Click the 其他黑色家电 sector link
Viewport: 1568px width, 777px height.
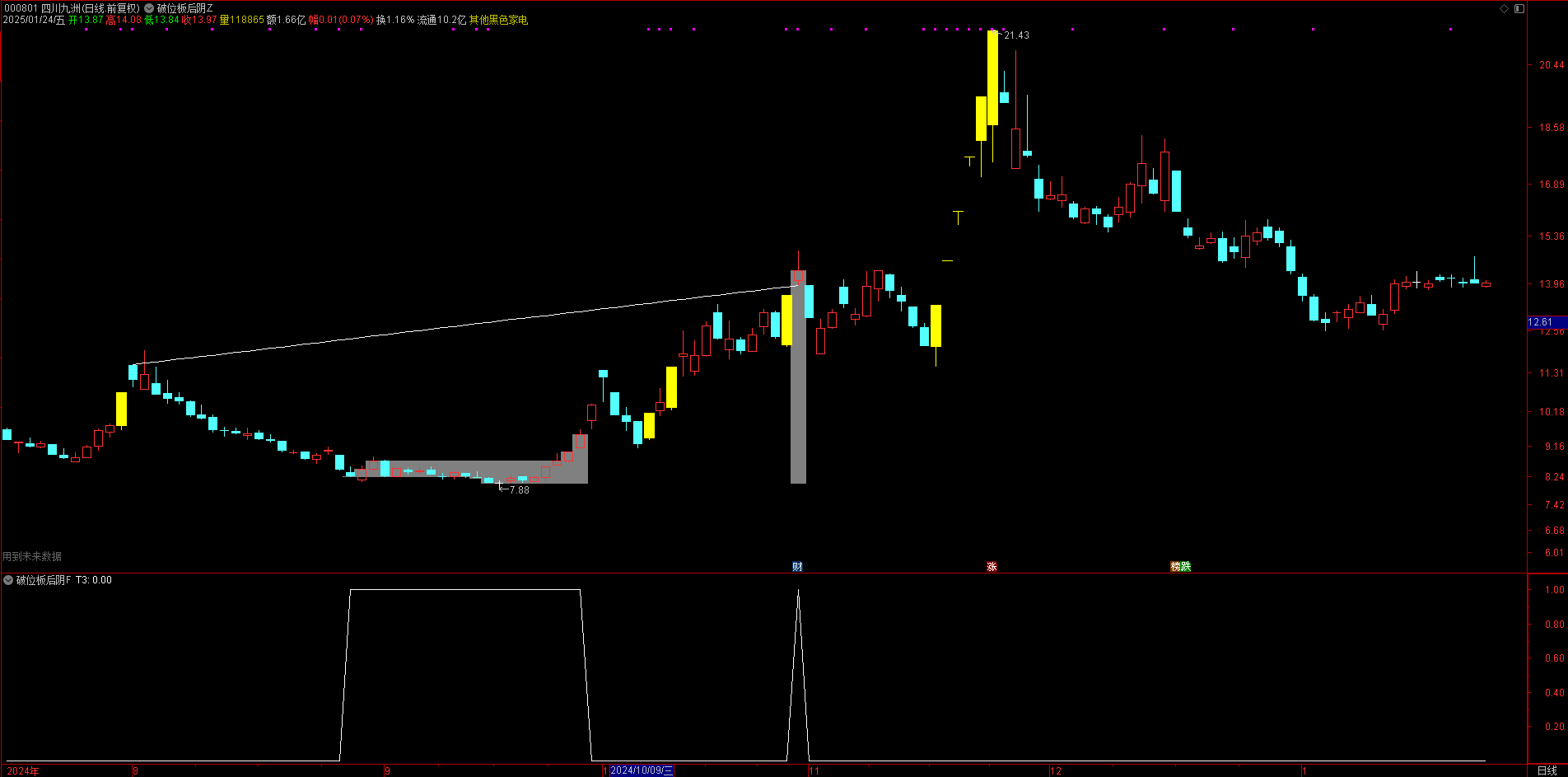498,20
